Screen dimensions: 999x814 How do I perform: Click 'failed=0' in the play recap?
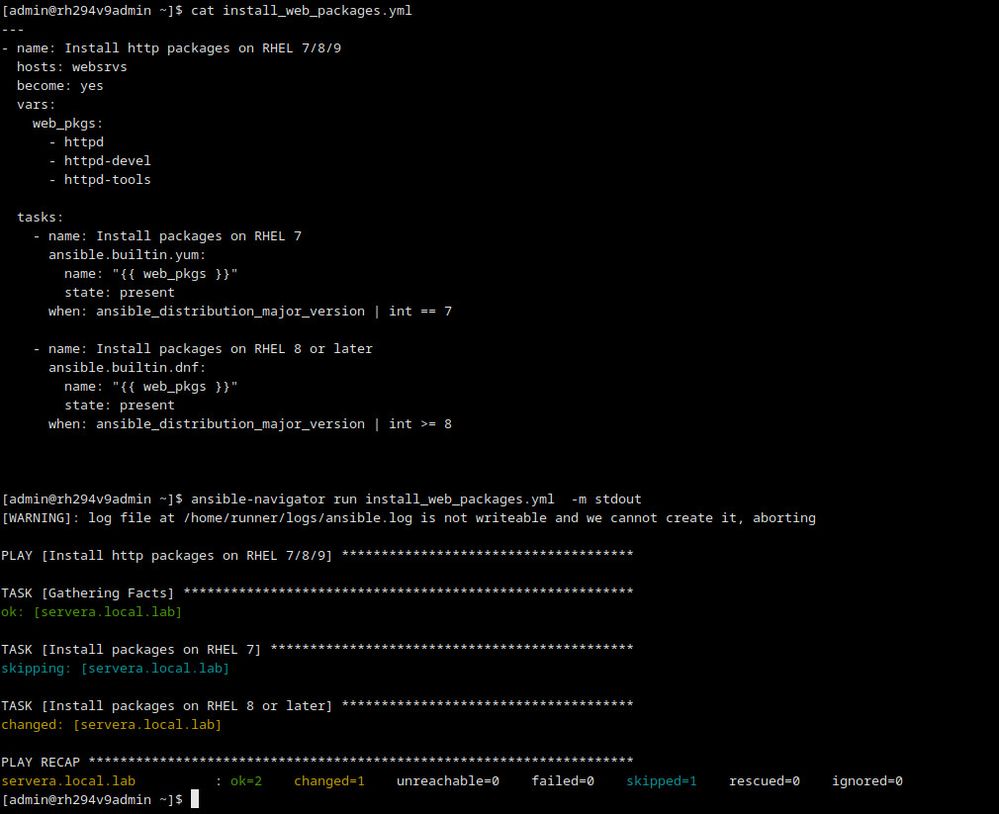pos(563,781)
